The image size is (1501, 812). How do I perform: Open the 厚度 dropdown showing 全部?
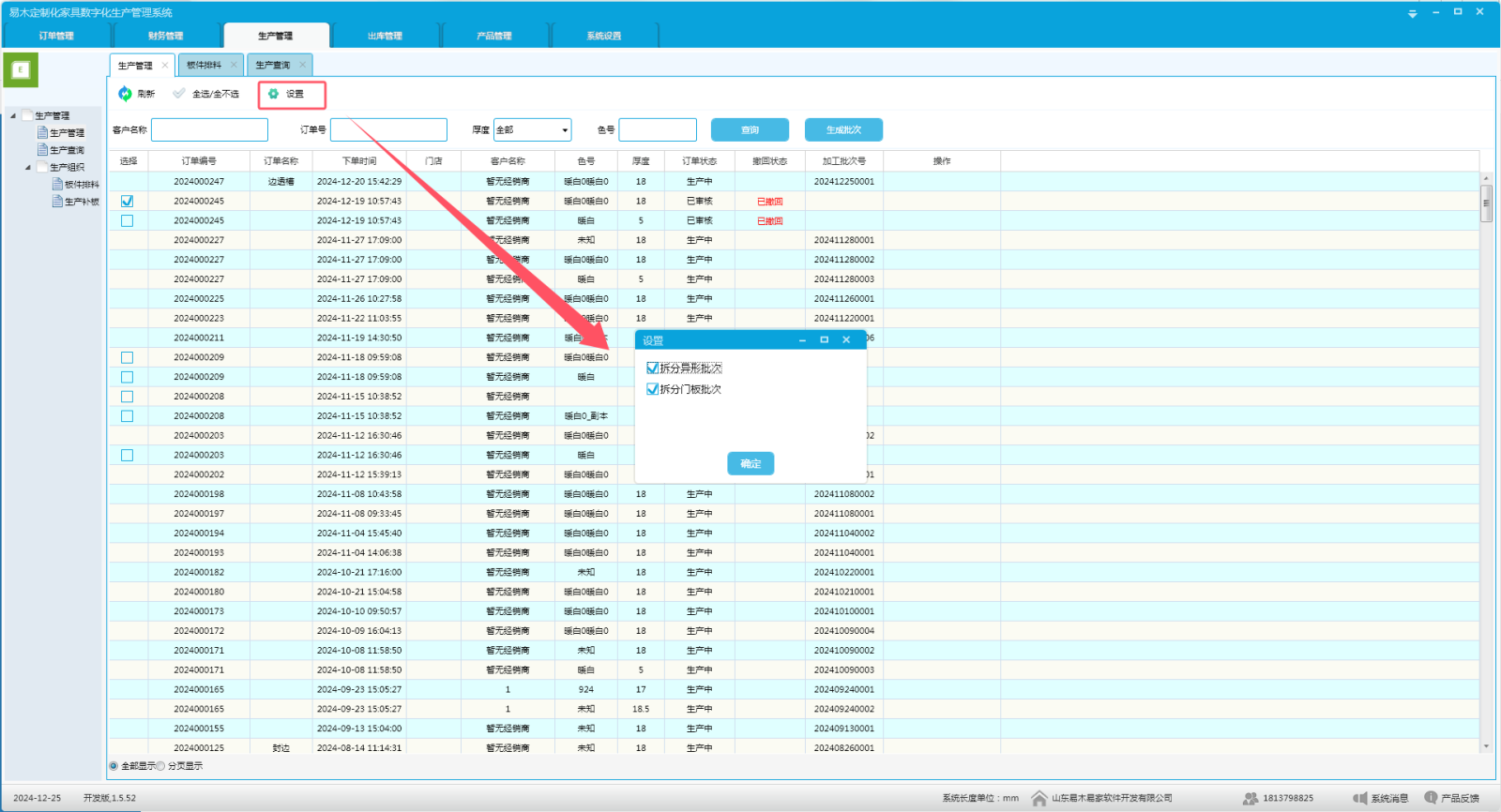(532, 129)
